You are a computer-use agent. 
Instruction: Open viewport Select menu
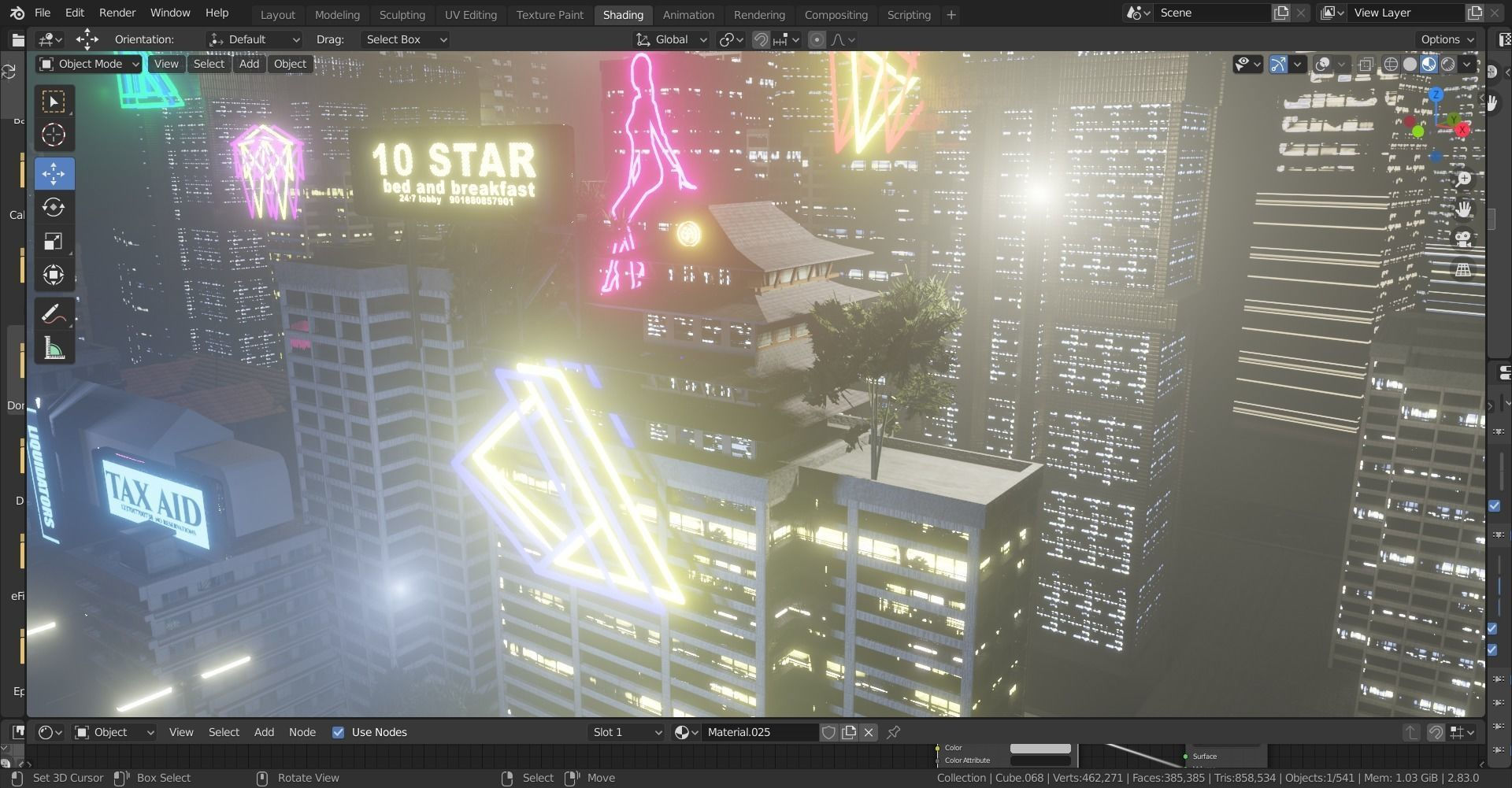209,64
